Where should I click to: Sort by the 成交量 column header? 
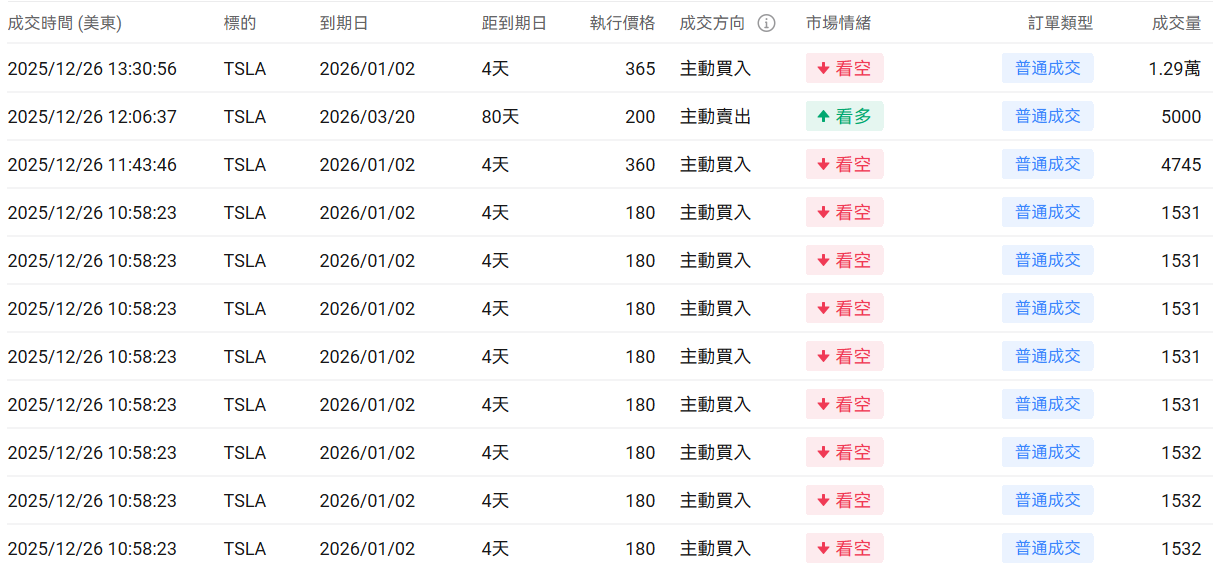coord(1176,23)
